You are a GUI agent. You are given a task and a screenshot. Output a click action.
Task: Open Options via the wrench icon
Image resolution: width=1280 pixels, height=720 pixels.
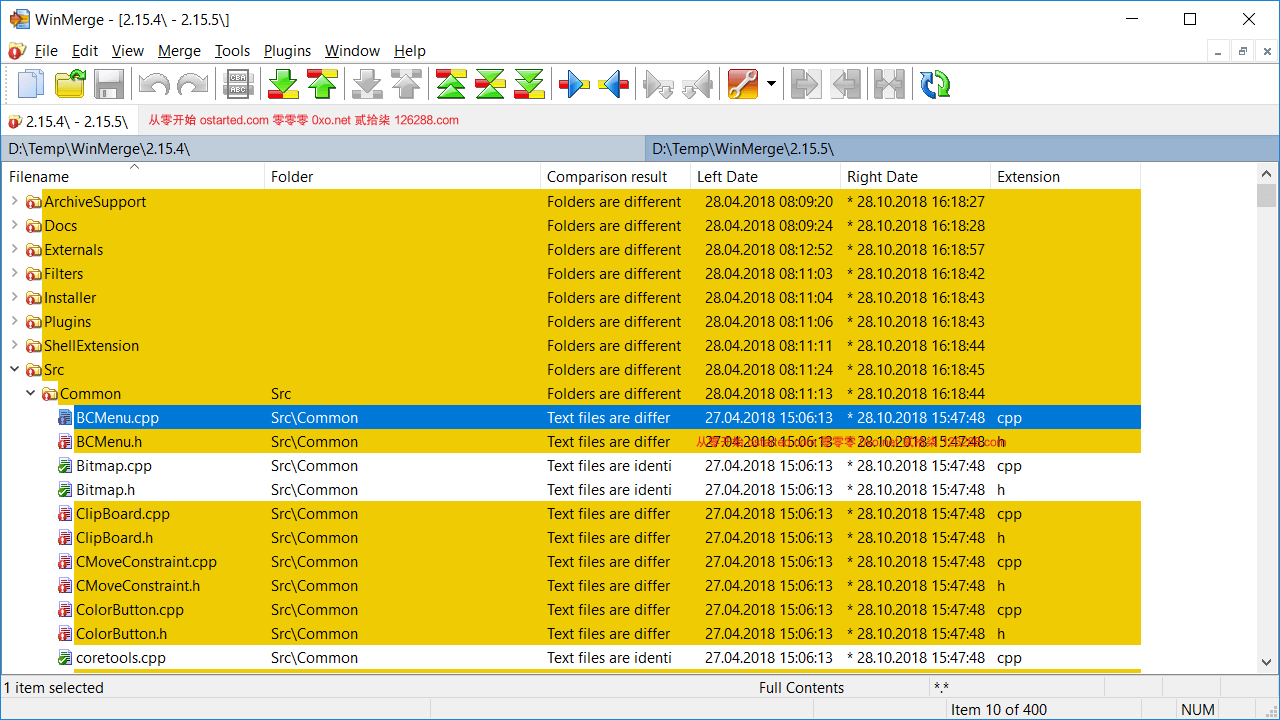point(742,84)
